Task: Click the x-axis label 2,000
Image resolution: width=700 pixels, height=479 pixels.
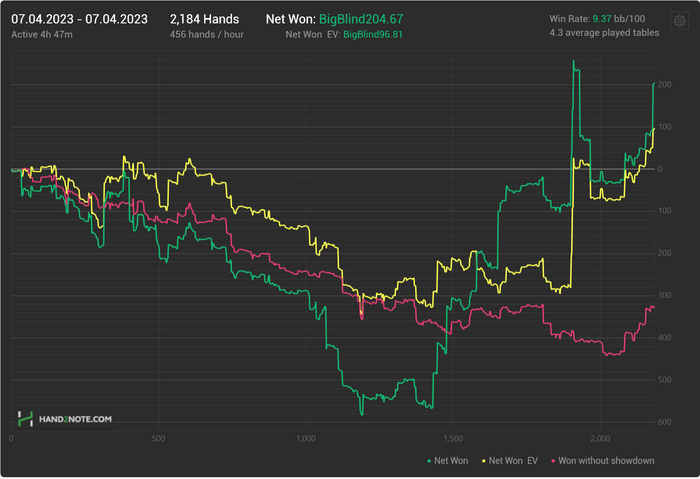Action: (x=600, y=439)
